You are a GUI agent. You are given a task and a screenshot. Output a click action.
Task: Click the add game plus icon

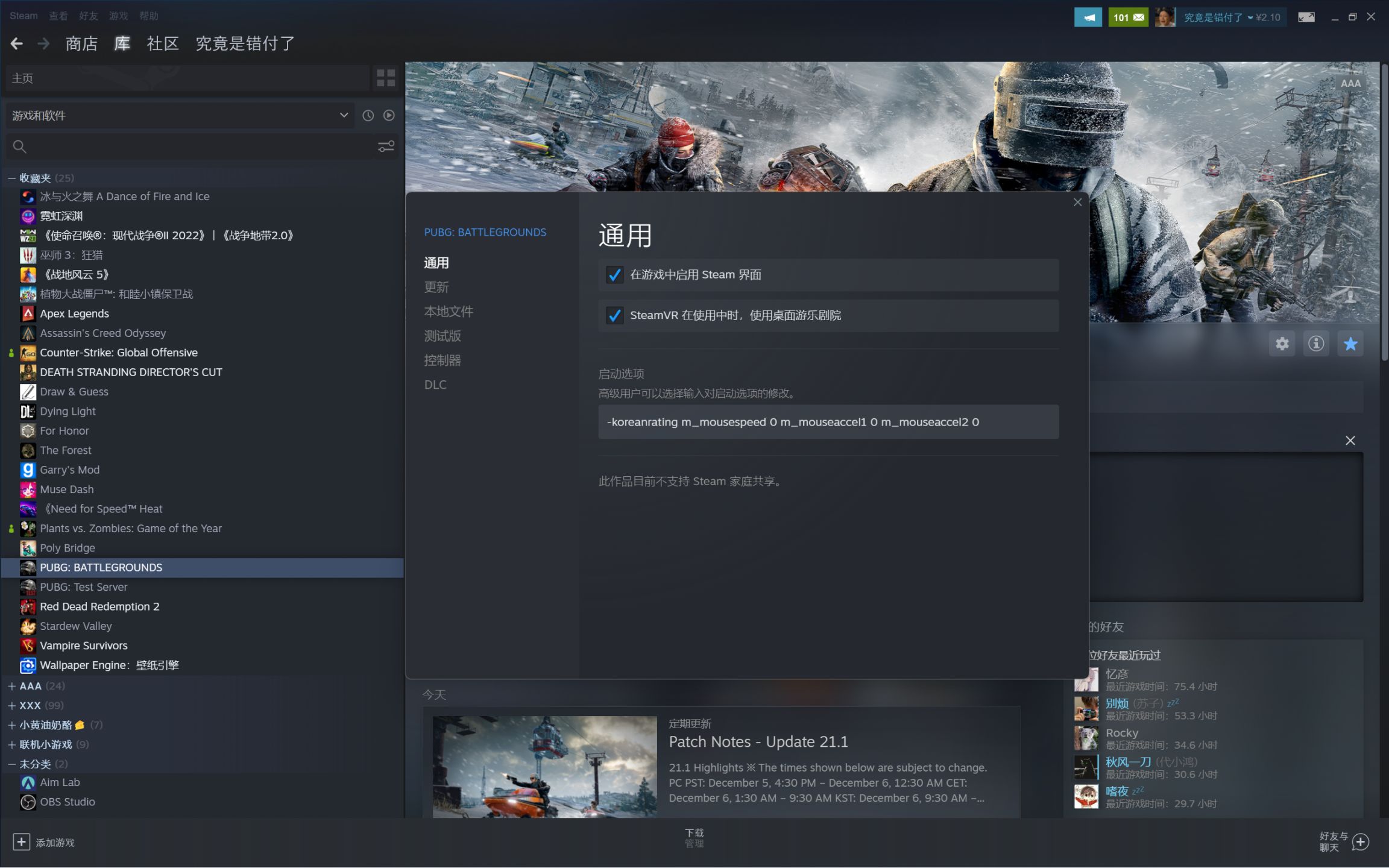tap(21, 842)
